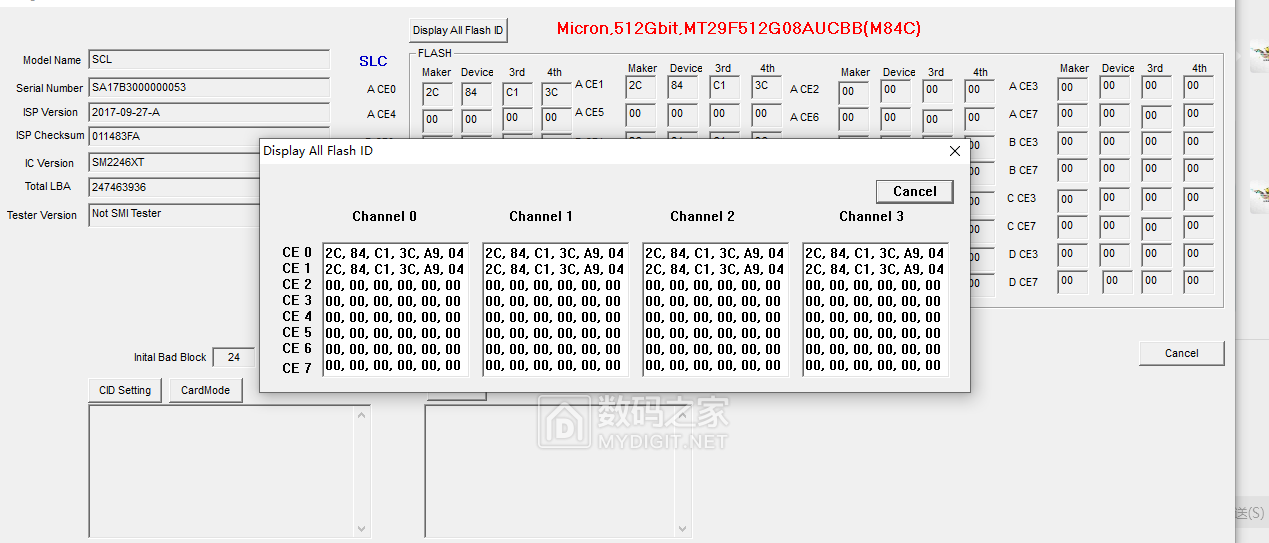Click A CE0 Maker field 2C

[436, 93]
